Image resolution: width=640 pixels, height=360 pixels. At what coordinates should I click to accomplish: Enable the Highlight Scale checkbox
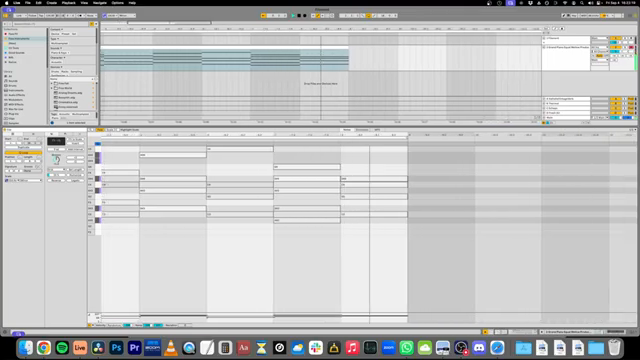click(x=118, y=130)
